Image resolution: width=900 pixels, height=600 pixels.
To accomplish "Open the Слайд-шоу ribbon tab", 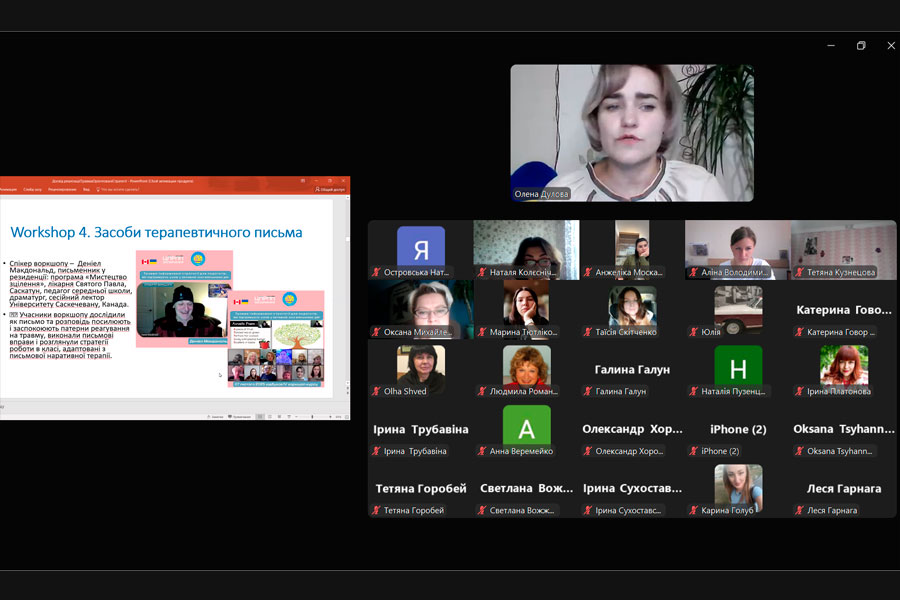I will click(32, 189).
